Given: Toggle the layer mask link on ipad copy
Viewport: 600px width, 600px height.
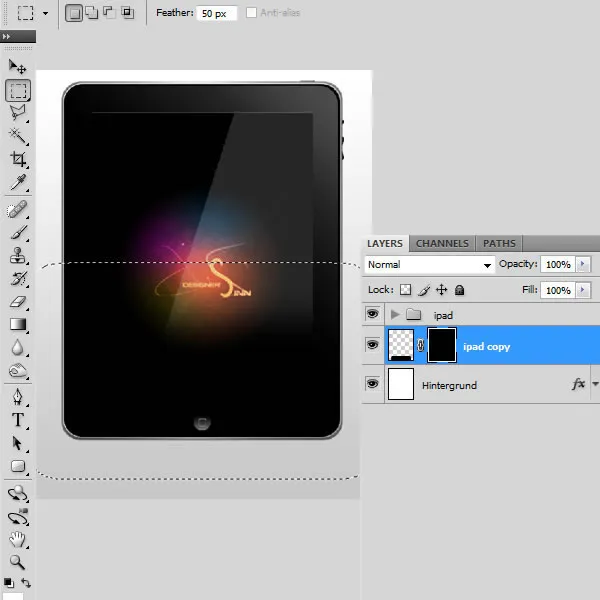Looking at the screenshot, I should pyautogui.click(x=421, y=346).
